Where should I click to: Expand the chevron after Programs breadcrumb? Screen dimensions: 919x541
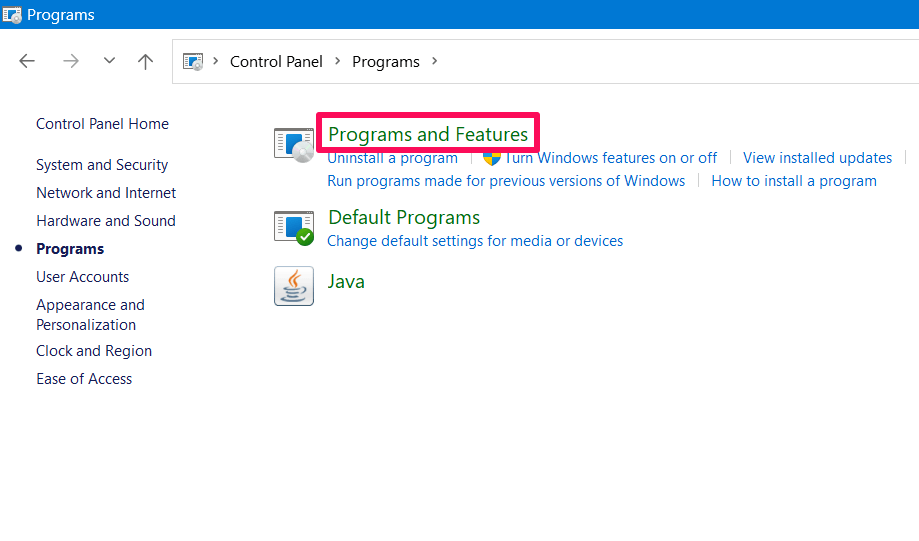pos(434,61)
